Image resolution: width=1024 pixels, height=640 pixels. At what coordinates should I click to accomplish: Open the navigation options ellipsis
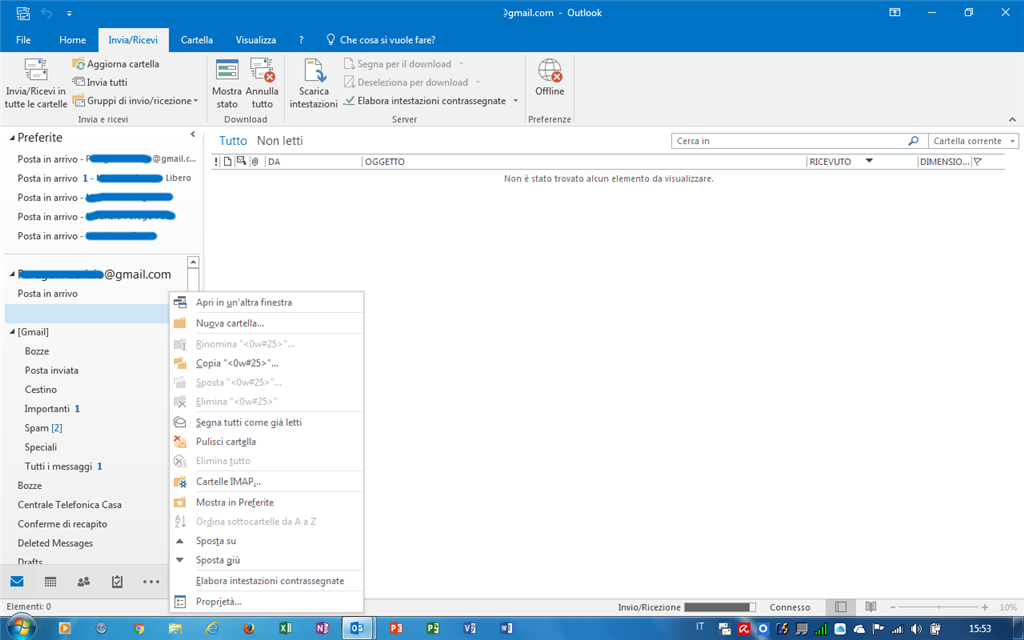(x=151, y=582)
